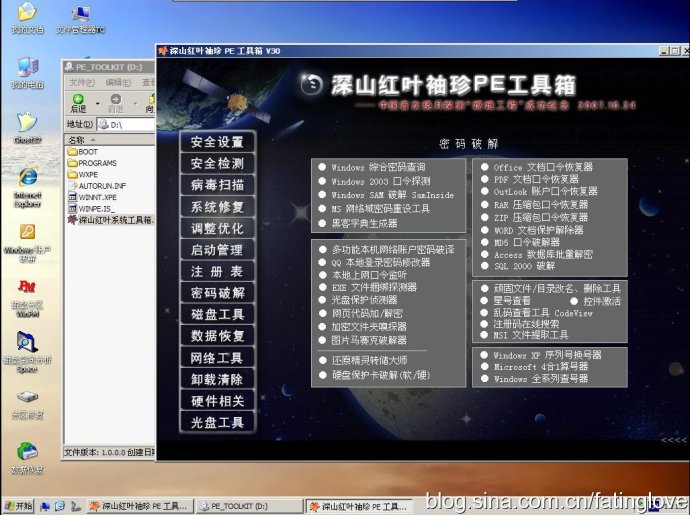Select Windows XP 序列号换号器 option
Viewport: 690px width, 515px height.
[x=541, y=355]
